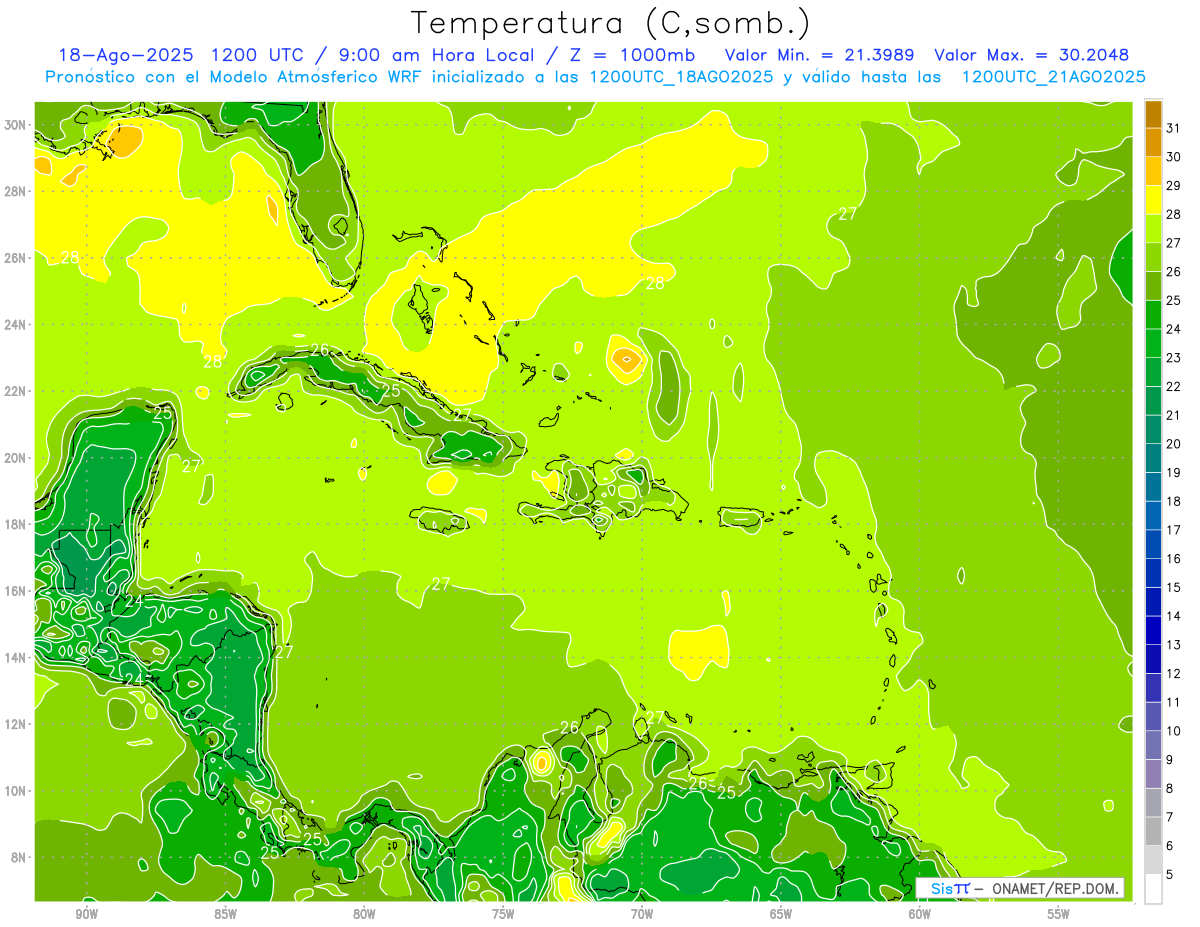Click the "Valor Min. = 21.3989" readout

click(x=820, y=55)
